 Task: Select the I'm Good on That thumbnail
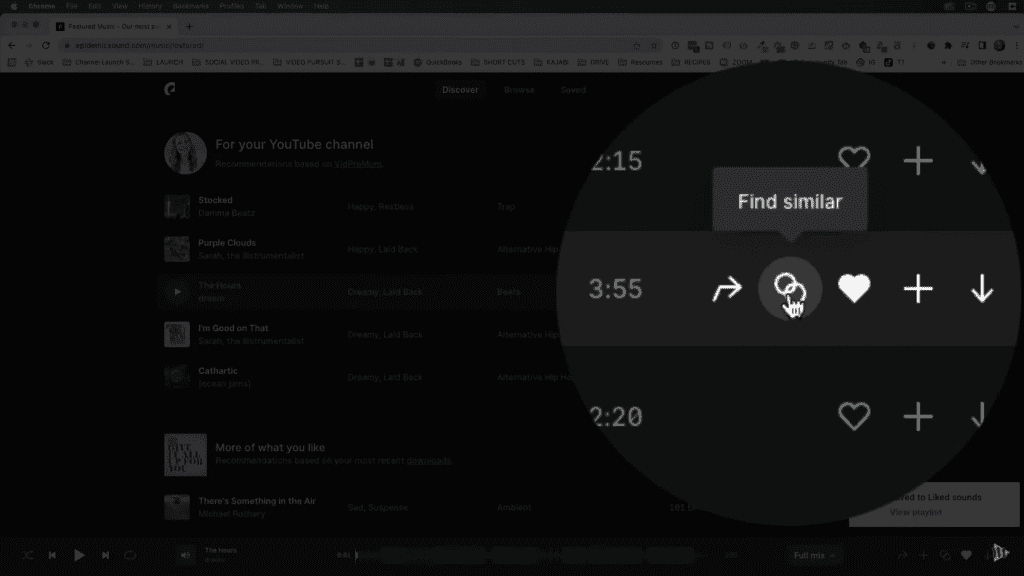(x=177, y=334)
